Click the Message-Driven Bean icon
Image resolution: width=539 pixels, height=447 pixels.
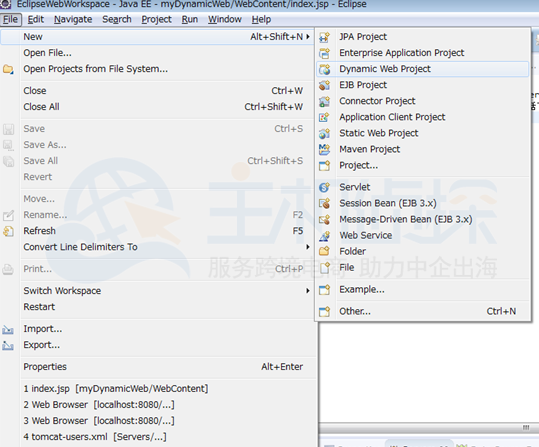coord(324,219)
